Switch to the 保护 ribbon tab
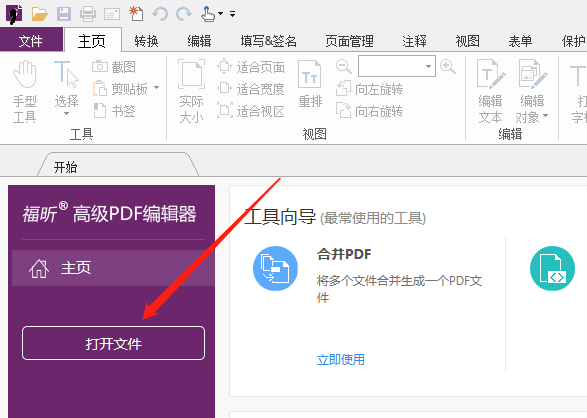Viewport: 587px width, 418px height. [x=574, y=41]
